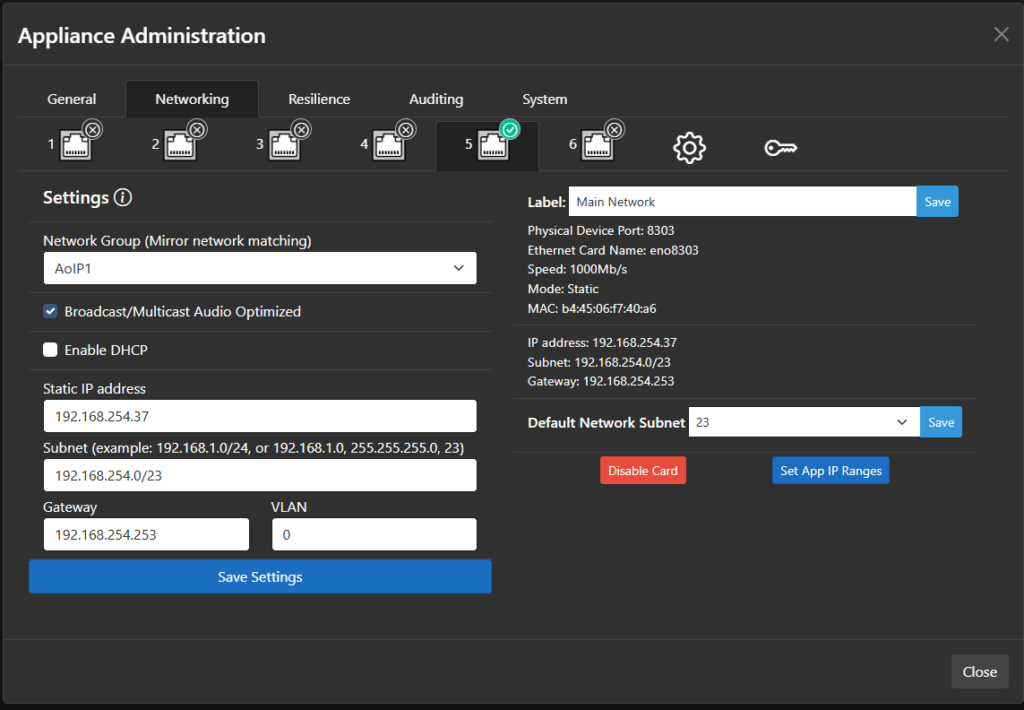Toggle Broadcast/Multicast Audio Optimized checkbox

click(x=50, y=311)
